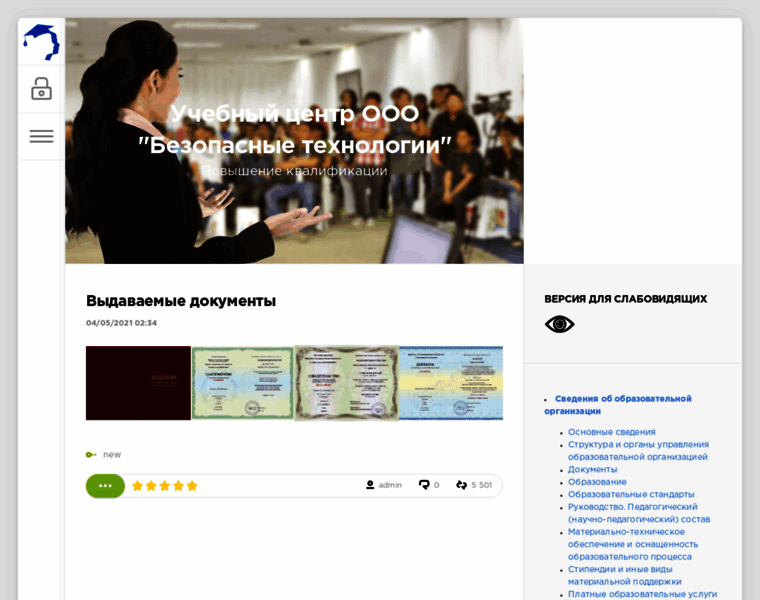Open 'Материально-техническое обеспечение' link

[x=633, y=544]
